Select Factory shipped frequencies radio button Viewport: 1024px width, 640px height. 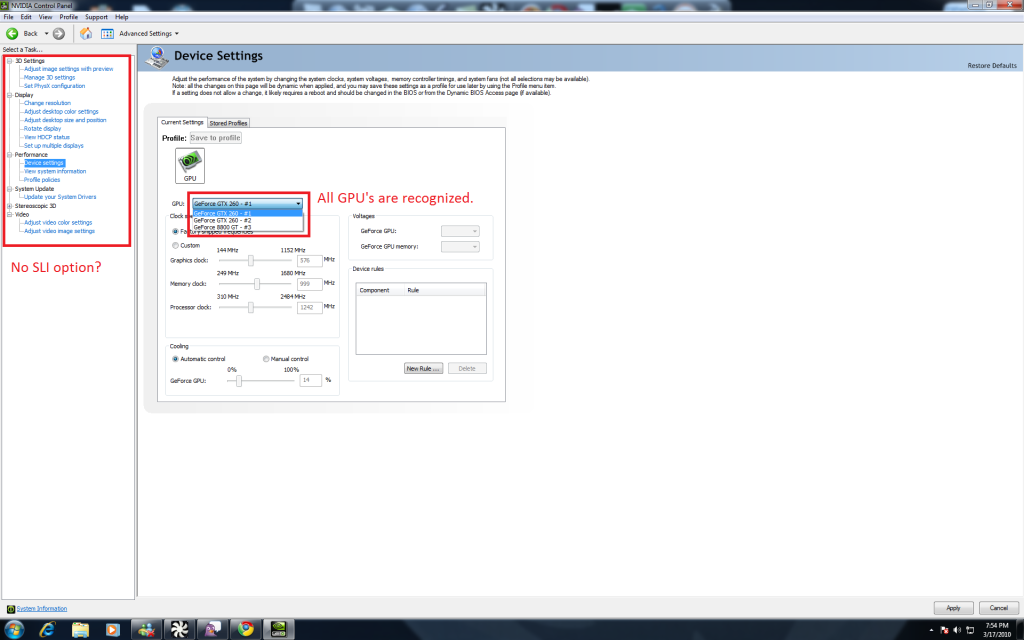175,232
